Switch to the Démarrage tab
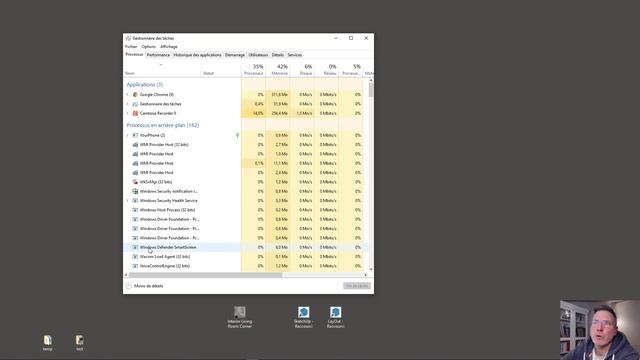 pyautogui.click(x=235, y=55)
